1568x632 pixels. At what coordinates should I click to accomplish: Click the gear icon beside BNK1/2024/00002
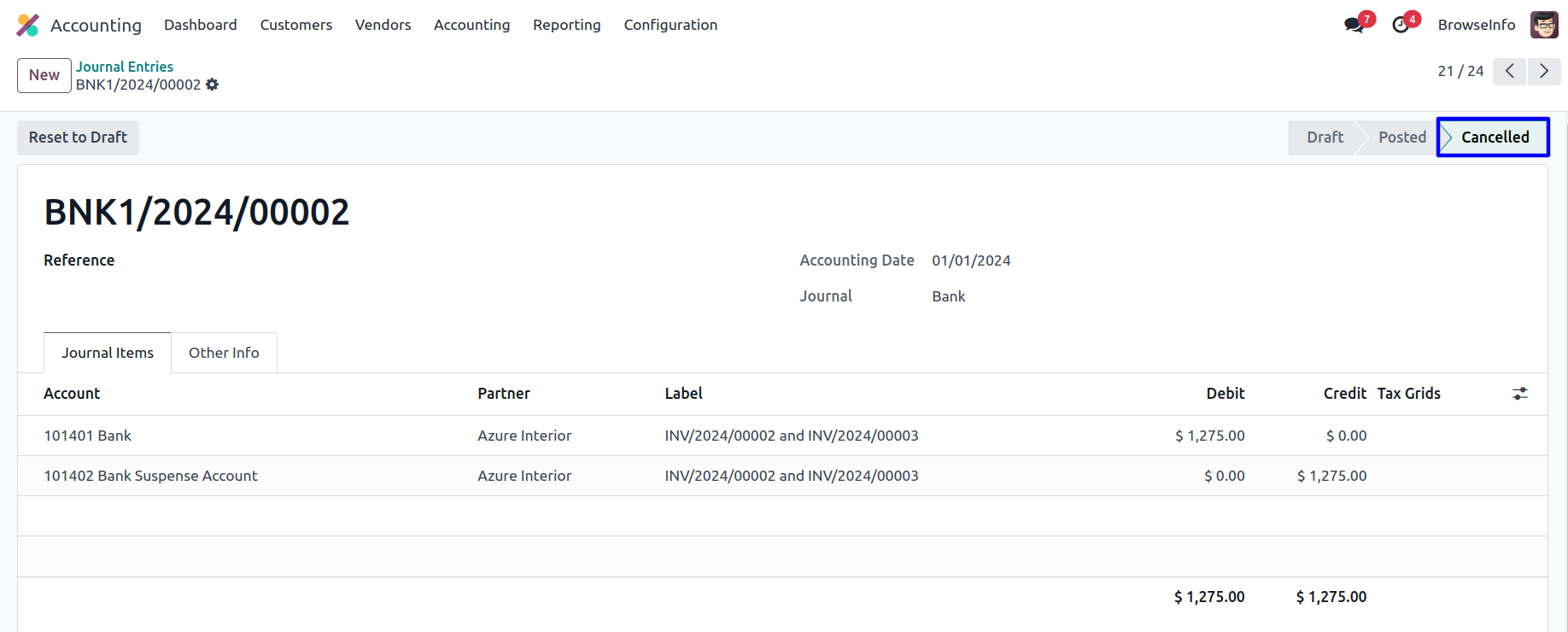[213, 85]
